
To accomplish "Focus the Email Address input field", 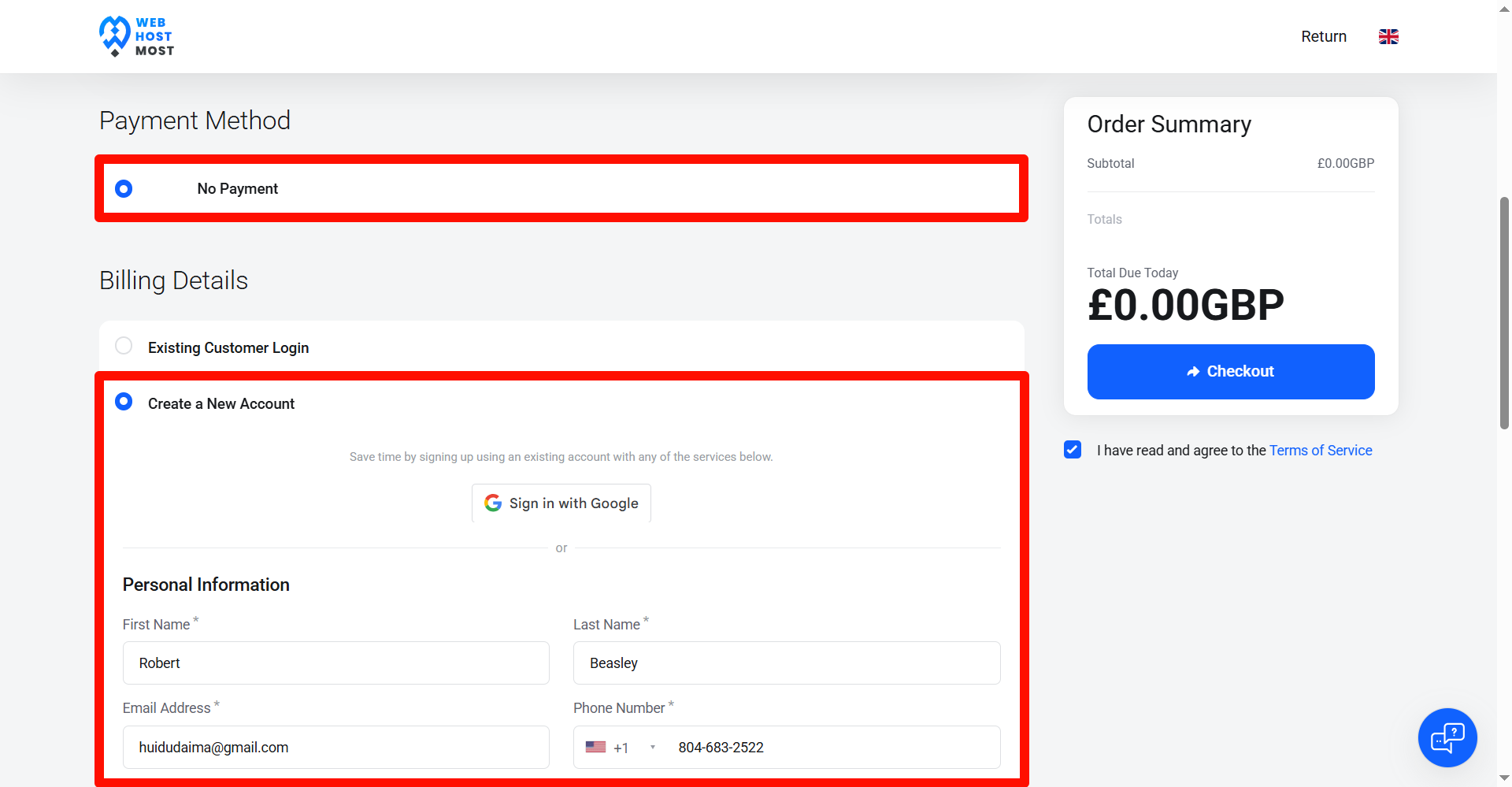I will pos(336,747).
